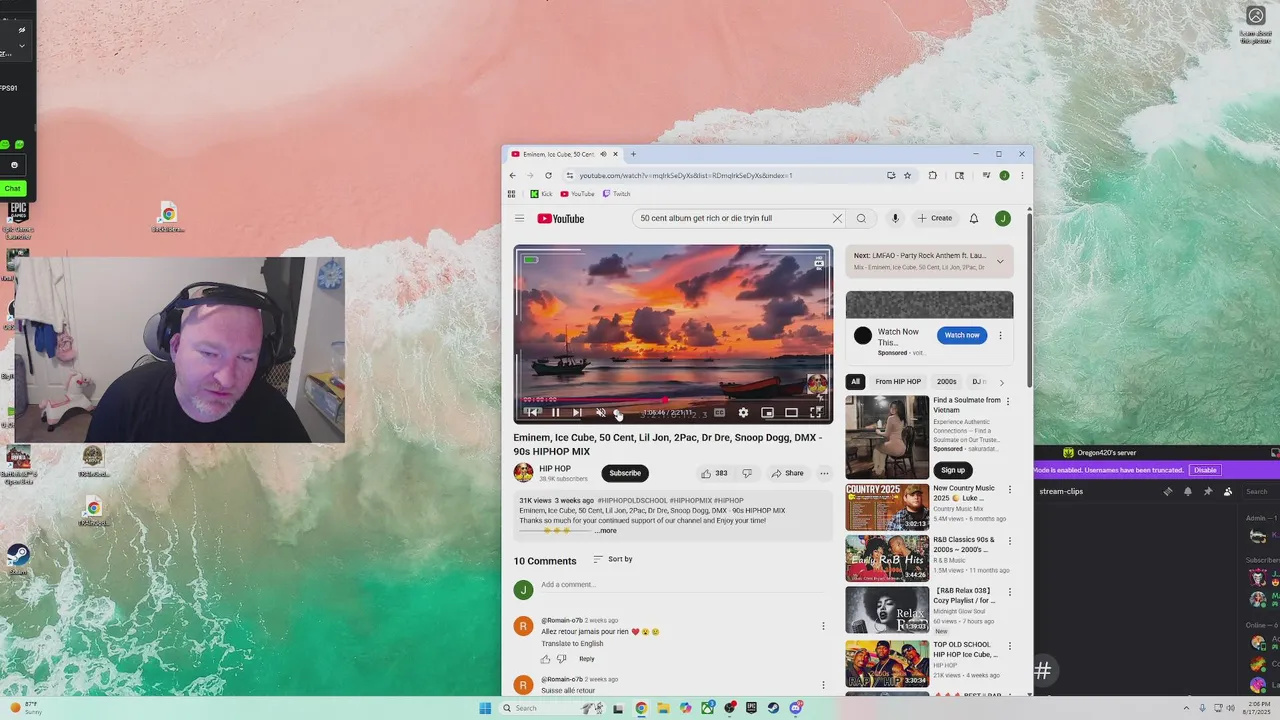Image resolution: width=1280 pixels, height=720 pixels.
Task: Start voice search with the microphone
Action: (x=895, y=218)
